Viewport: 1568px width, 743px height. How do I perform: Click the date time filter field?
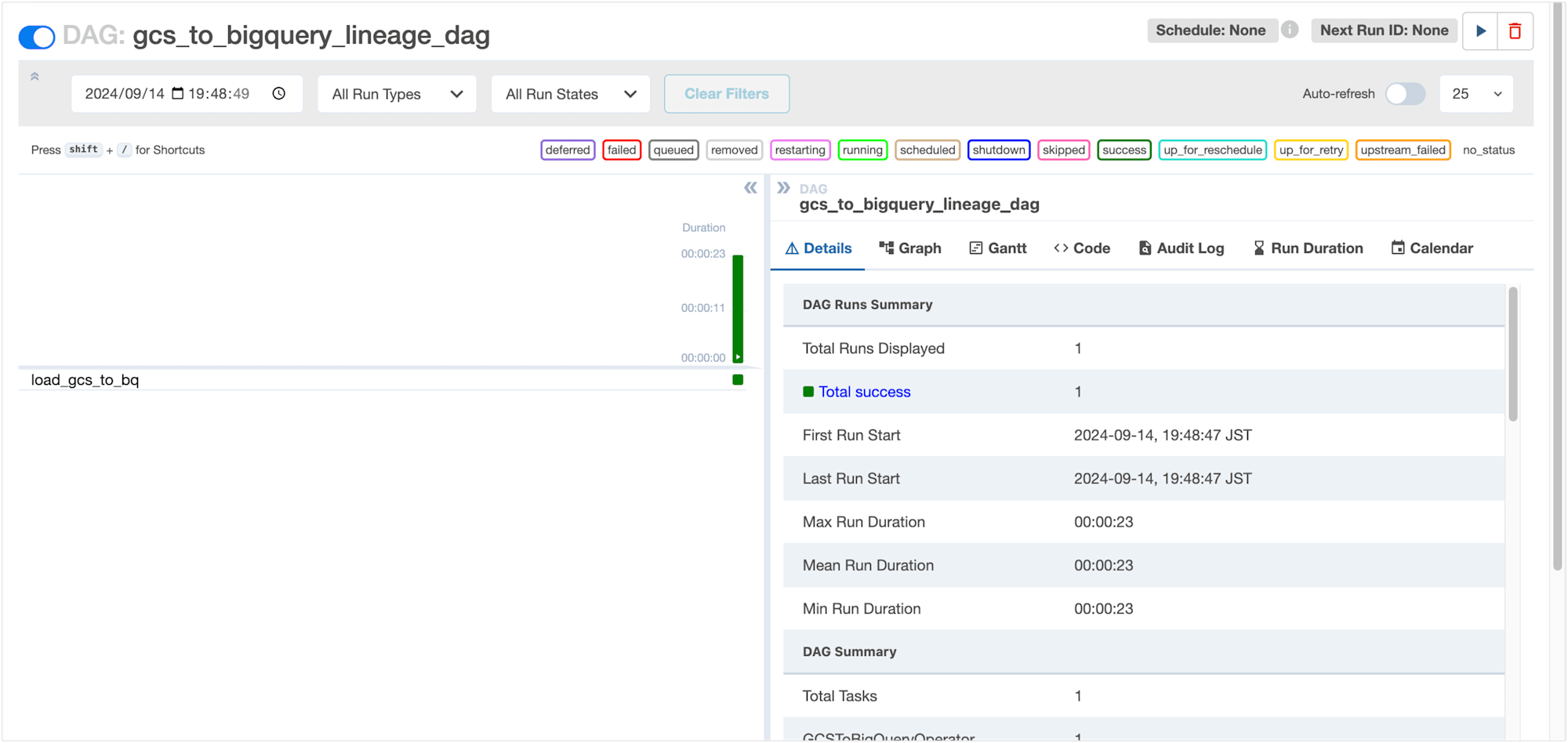tap(187, 94)
